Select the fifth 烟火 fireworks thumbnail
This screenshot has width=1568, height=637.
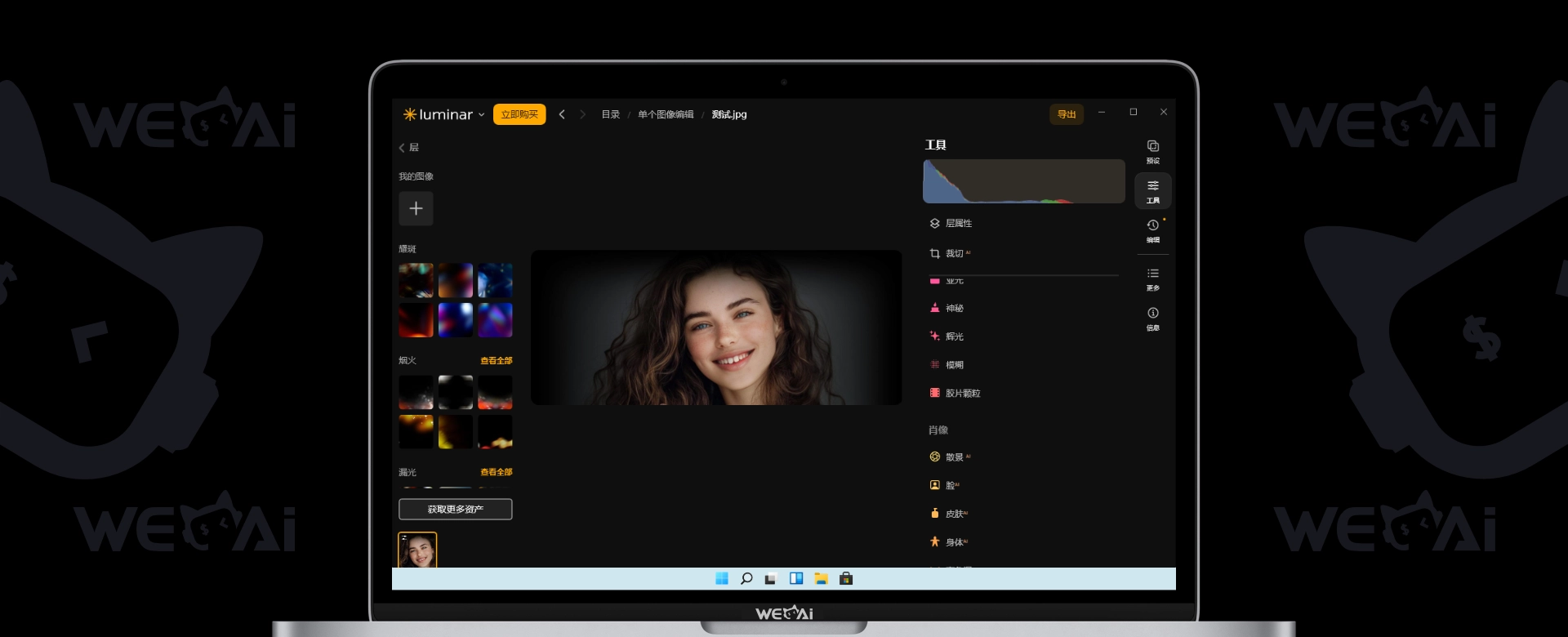(x=456, y=432)
